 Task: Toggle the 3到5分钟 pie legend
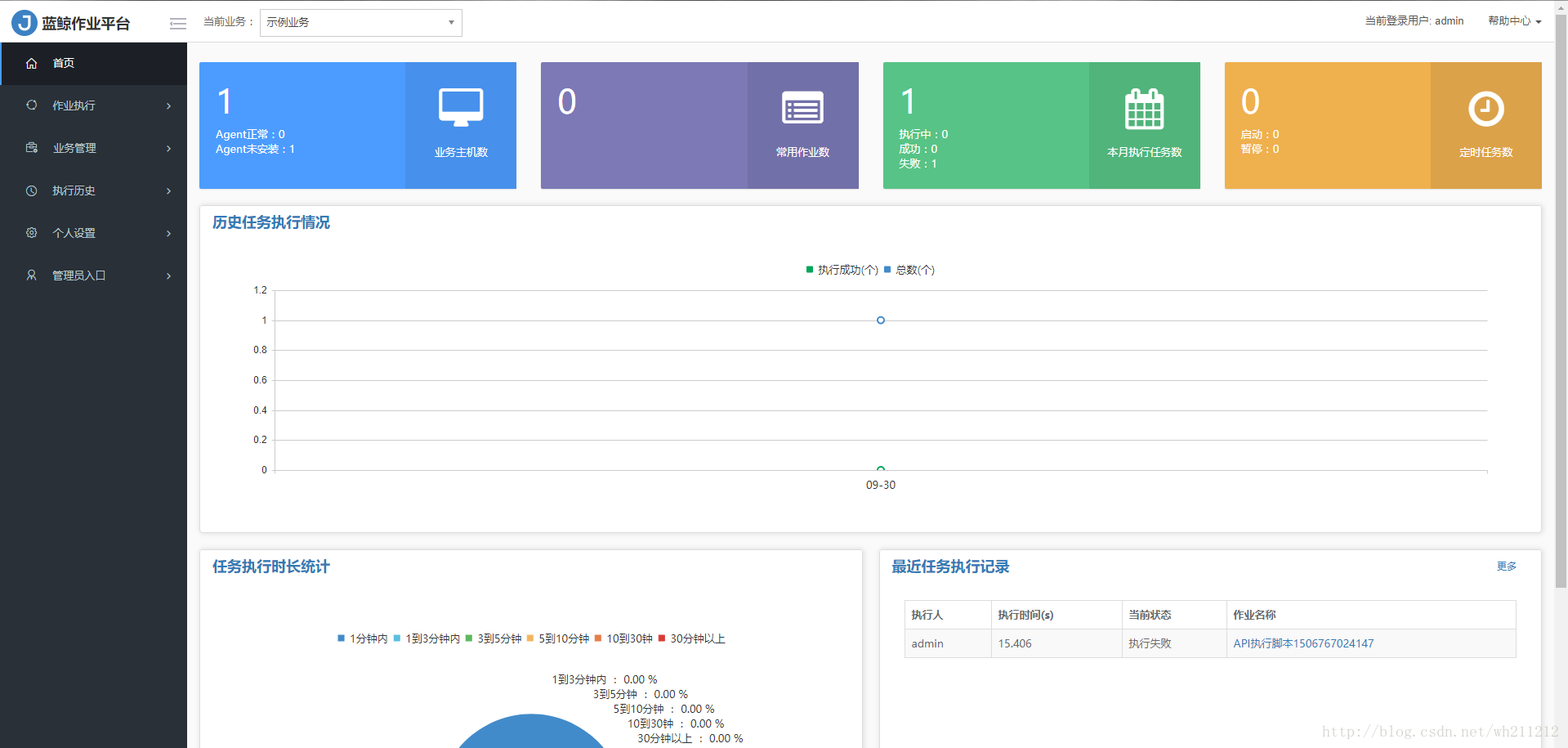point(494,638)
